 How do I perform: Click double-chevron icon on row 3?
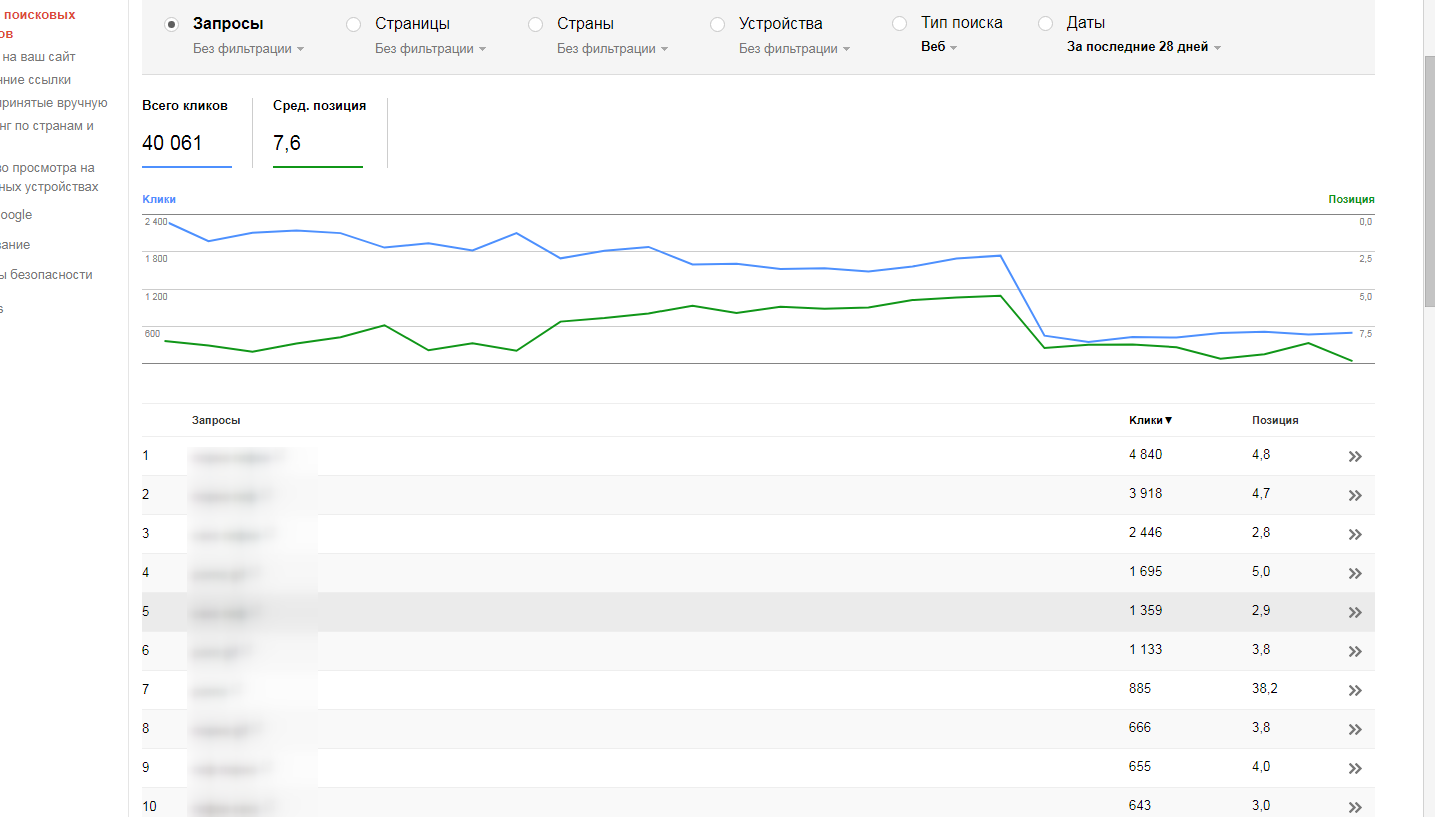(x=1355, y=534)
